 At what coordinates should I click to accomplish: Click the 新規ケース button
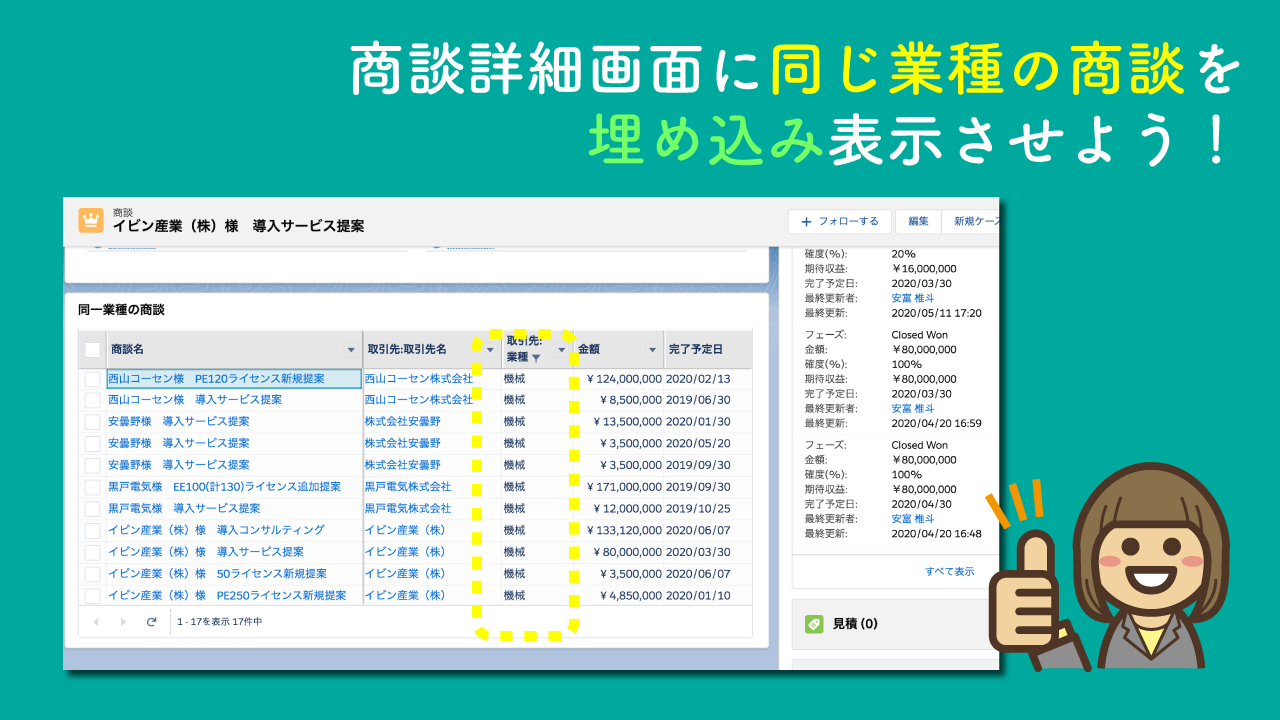(972, 222)
